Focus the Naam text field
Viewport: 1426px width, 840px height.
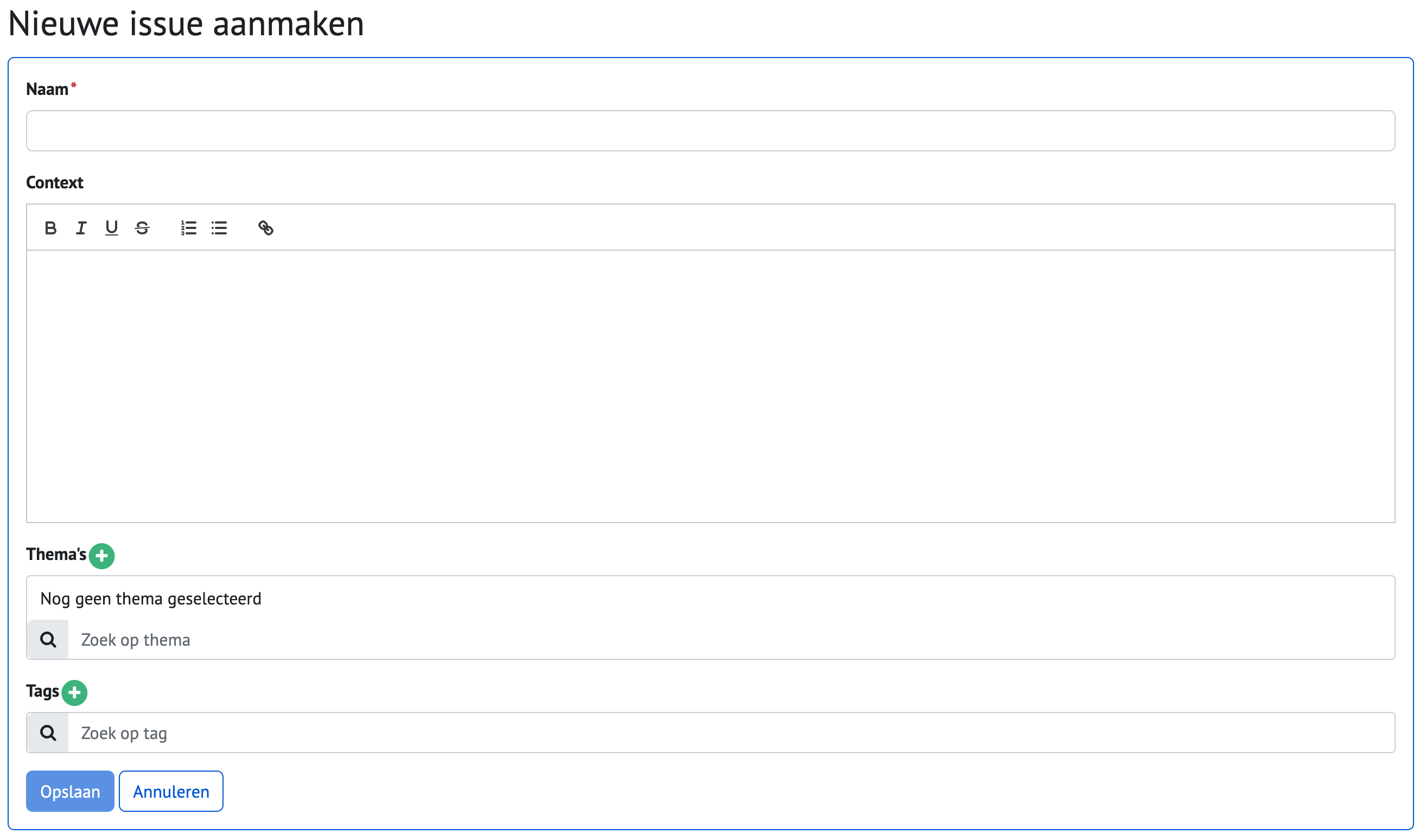(711, 131)
